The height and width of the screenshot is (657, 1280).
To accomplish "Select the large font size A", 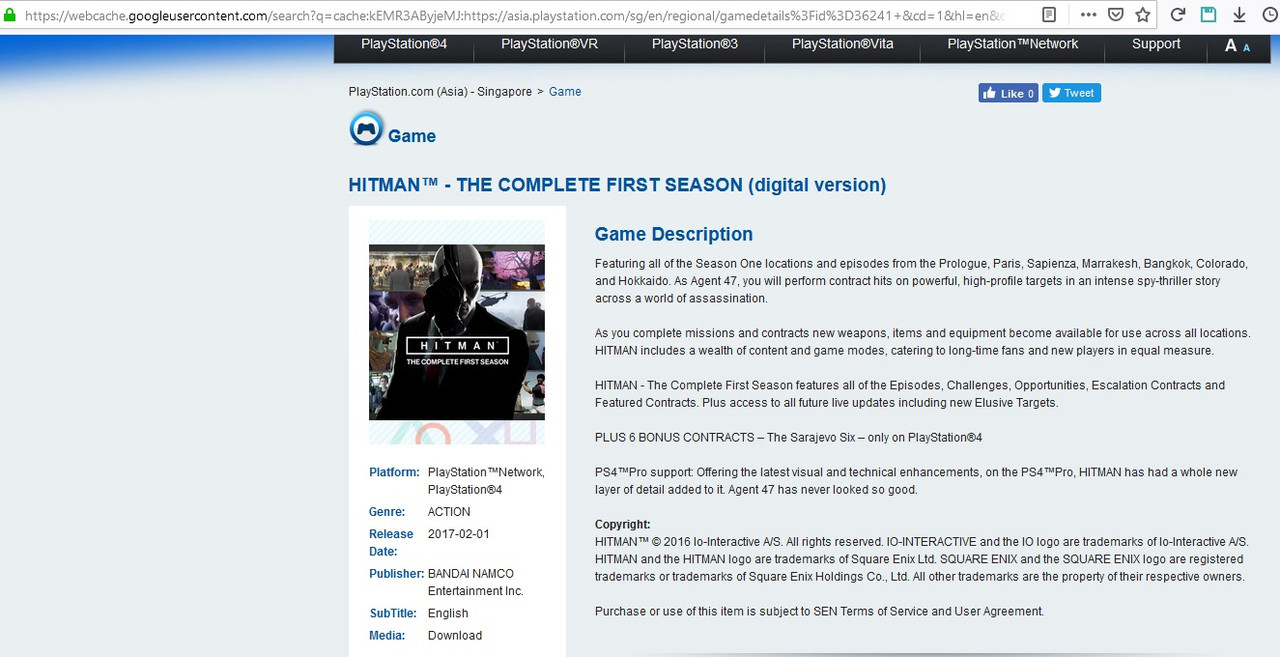I will point(1231,46).
